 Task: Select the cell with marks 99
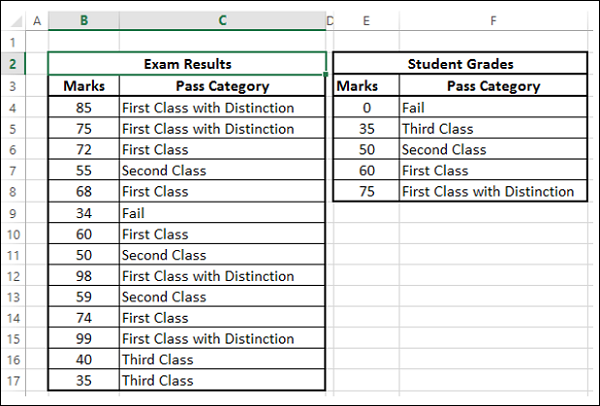[x=84, y=338]
